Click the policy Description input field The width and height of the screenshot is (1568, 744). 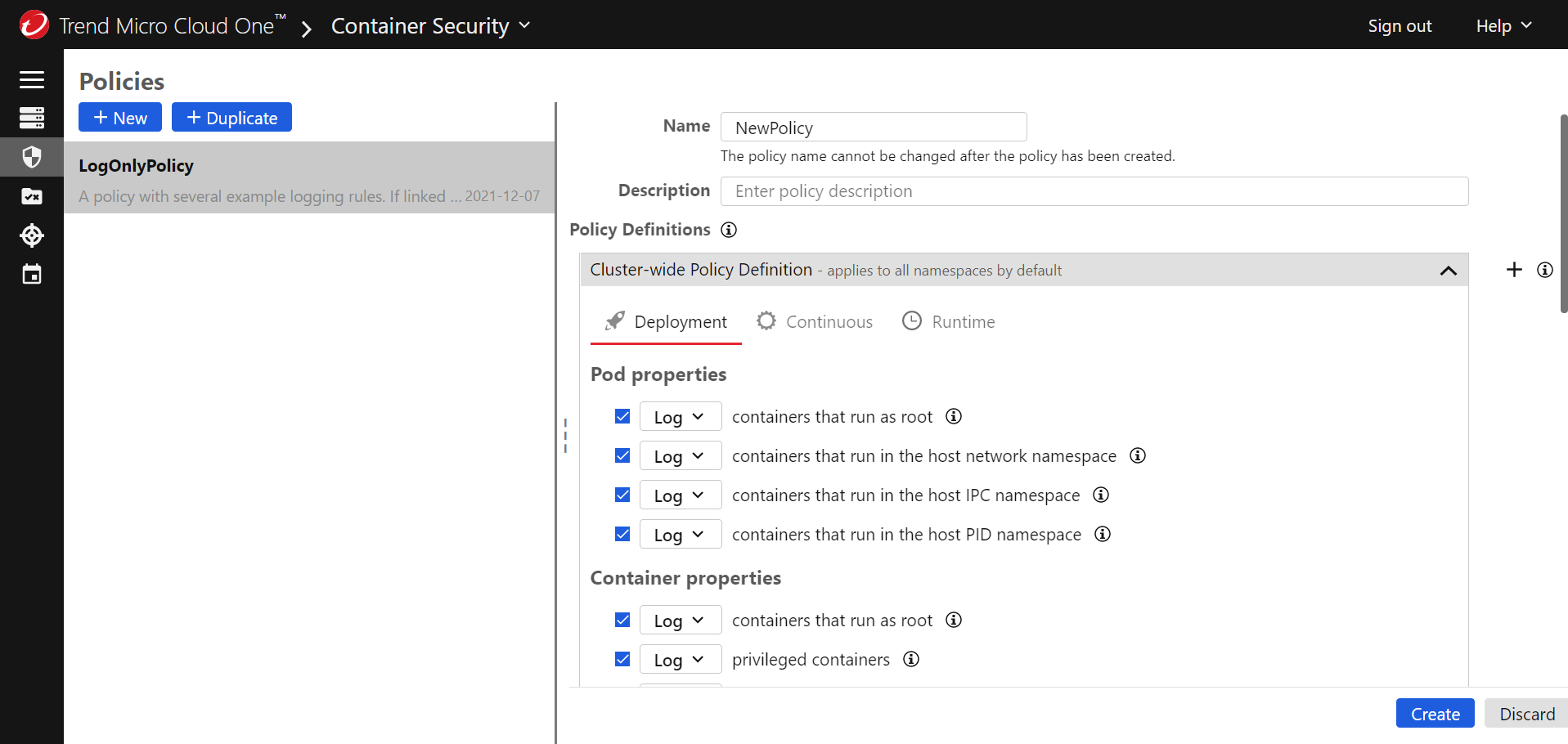pyautogui.click(x=1094, y=191)
